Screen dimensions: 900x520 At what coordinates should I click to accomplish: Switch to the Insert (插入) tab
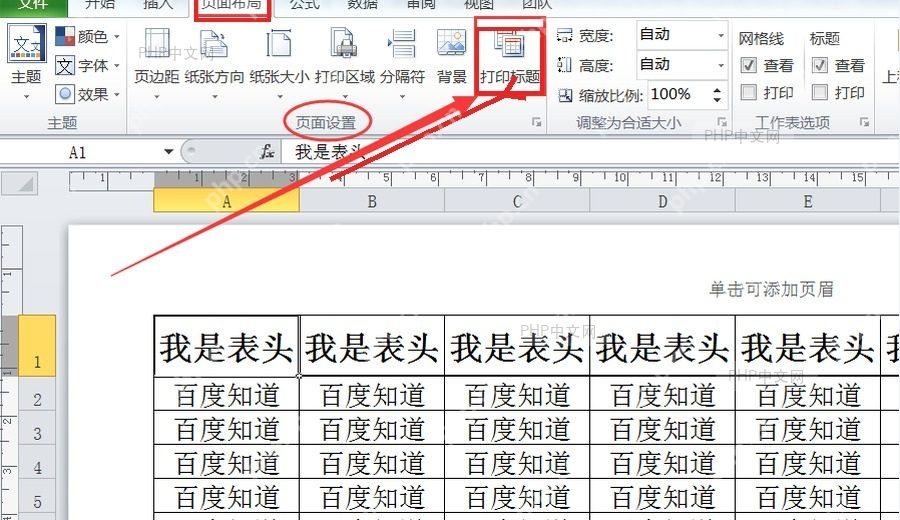click(x=158, y=5)
